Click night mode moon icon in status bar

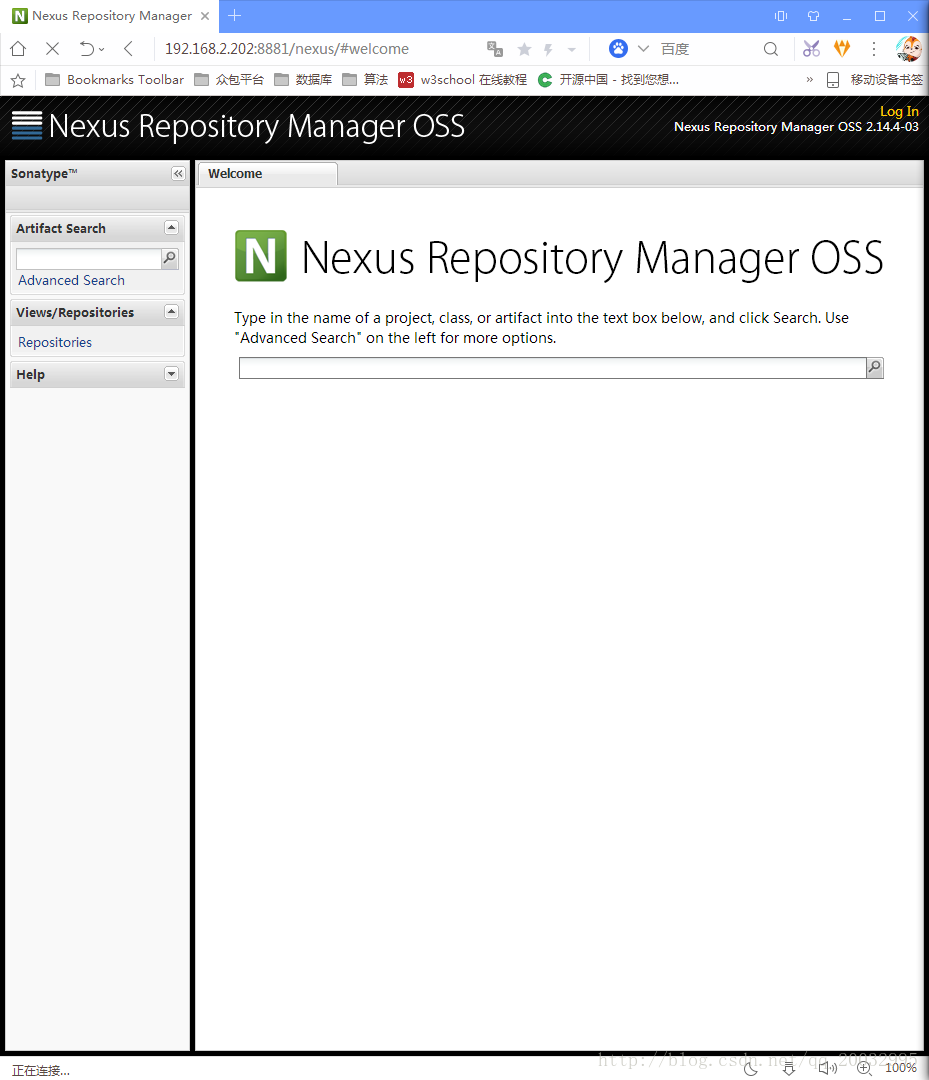[x=751, y=1068]
